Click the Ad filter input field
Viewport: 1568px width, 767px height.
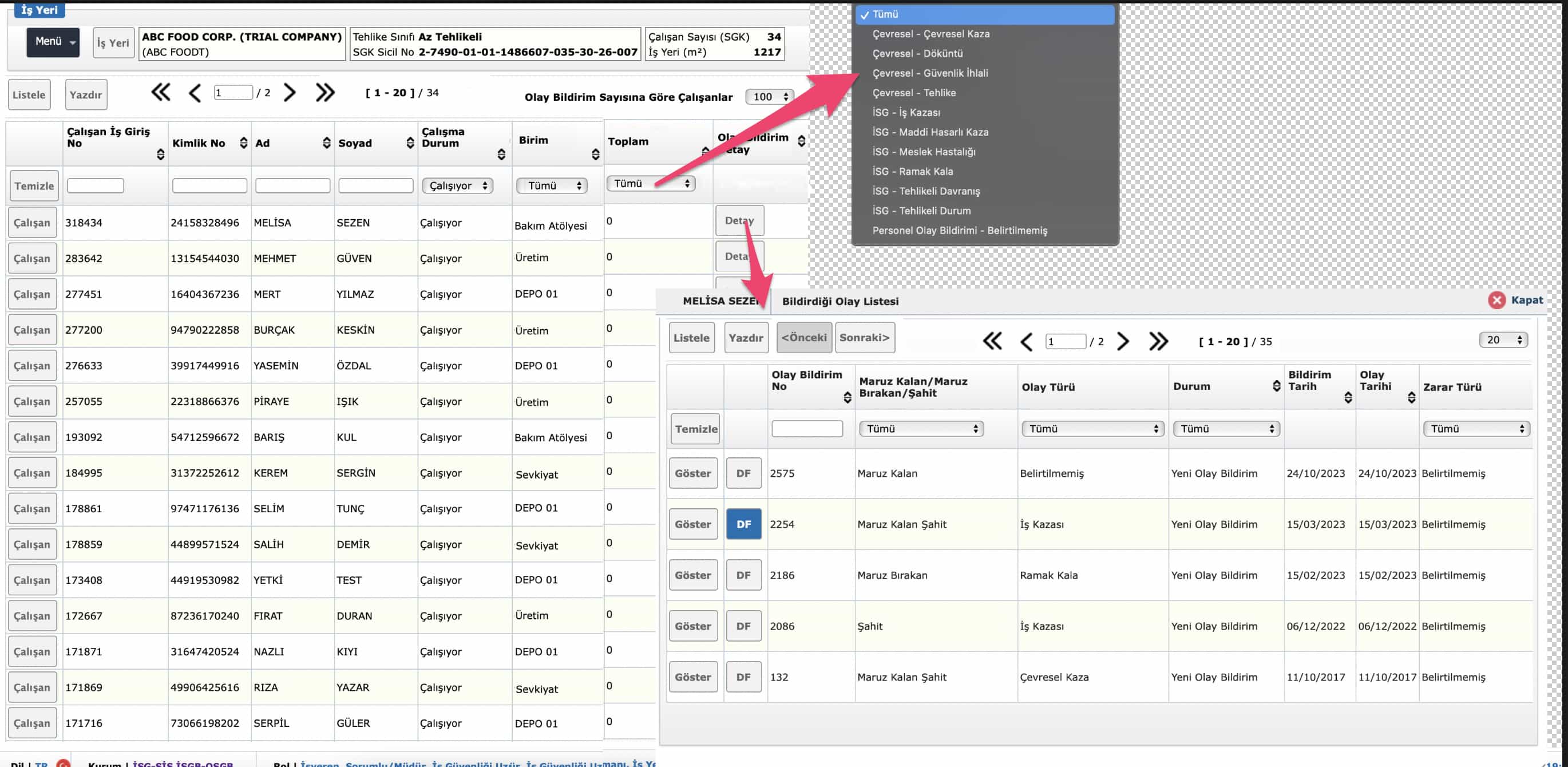pos(292,185)
